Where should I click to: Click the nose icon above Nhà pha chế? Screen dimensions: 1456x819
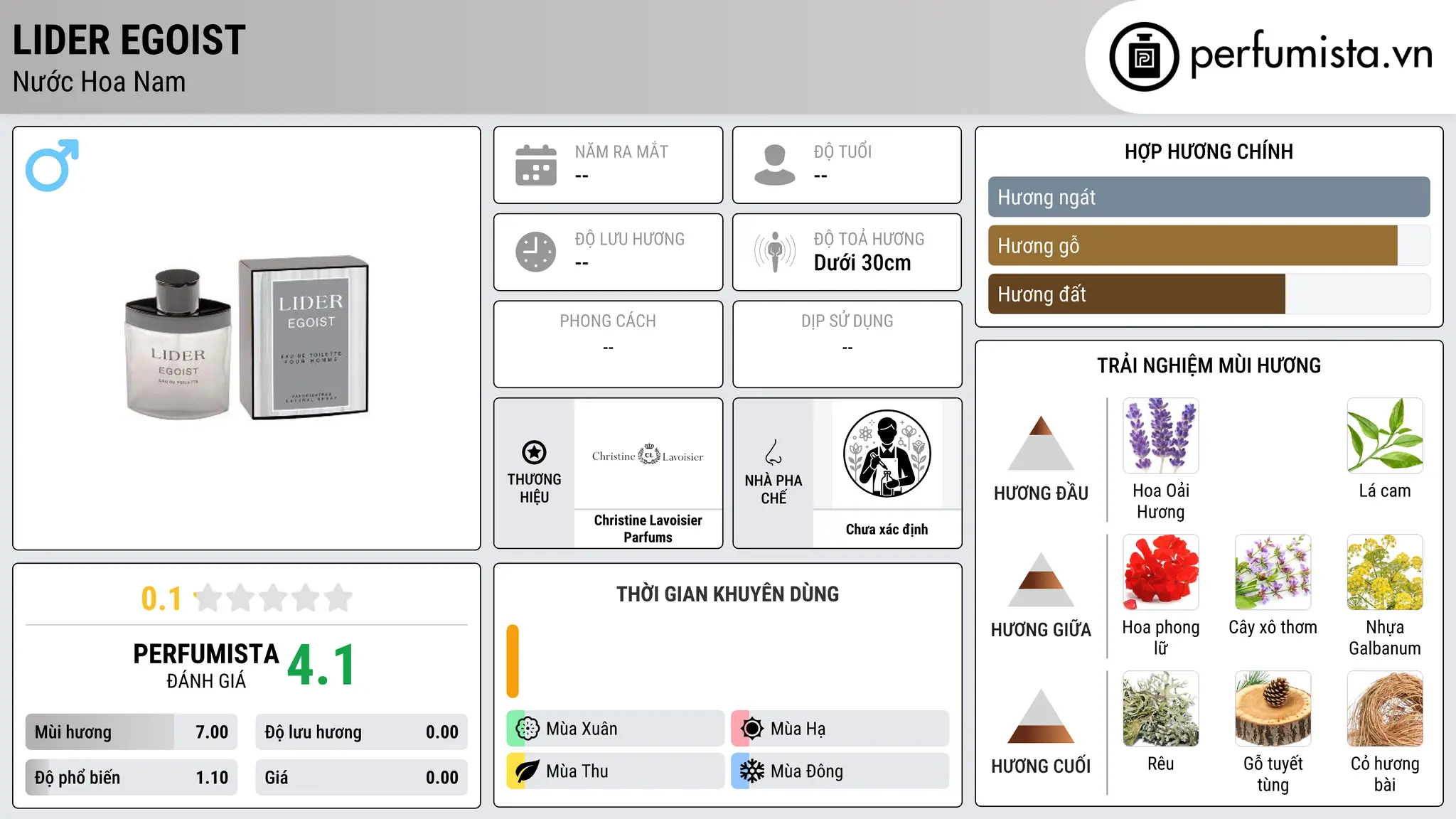pyautogui.click(x=773, y=452)
